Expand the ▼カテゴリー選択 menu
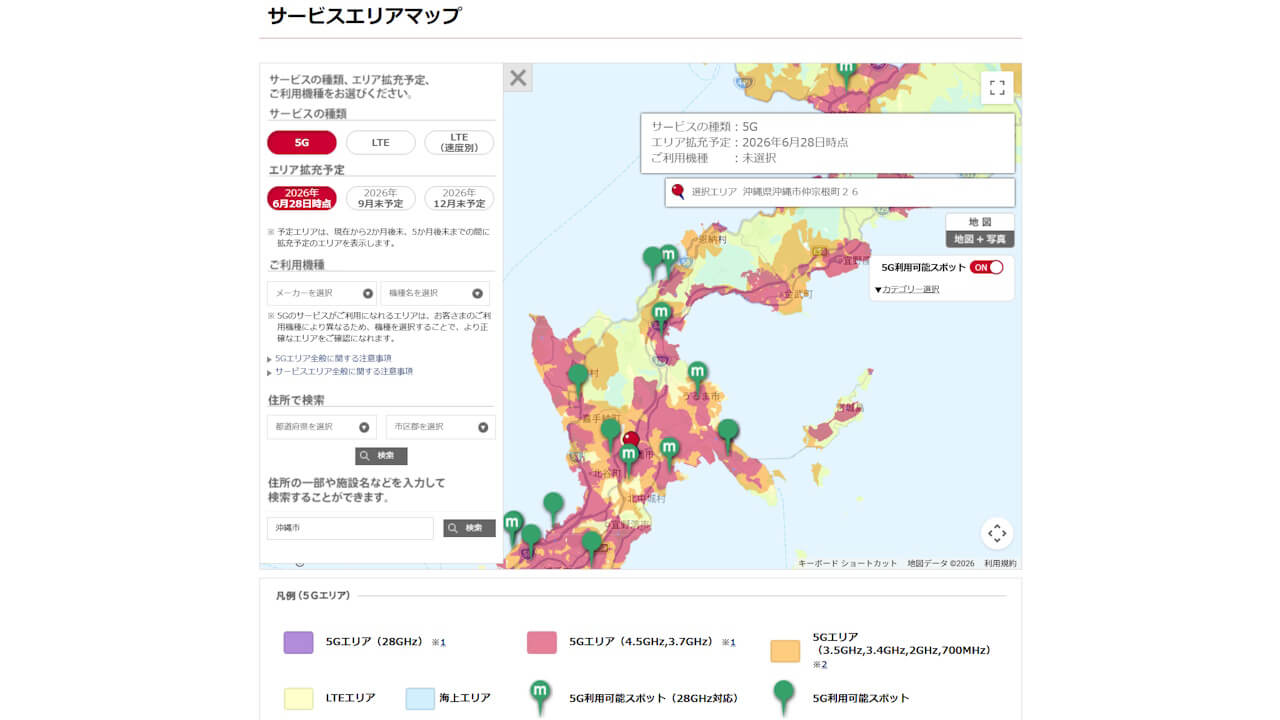Viewport: 1280px width, 720px height. [x=907, y=290]
